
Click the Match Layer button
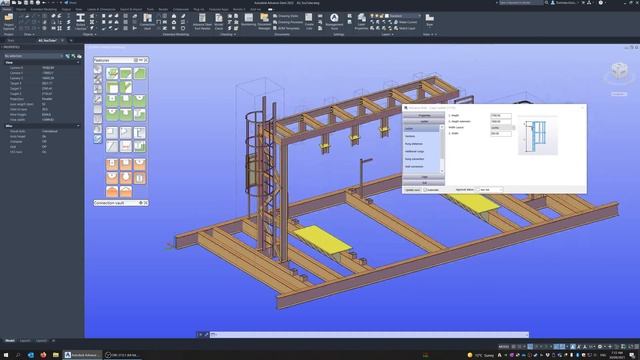[x=404, y=28]
